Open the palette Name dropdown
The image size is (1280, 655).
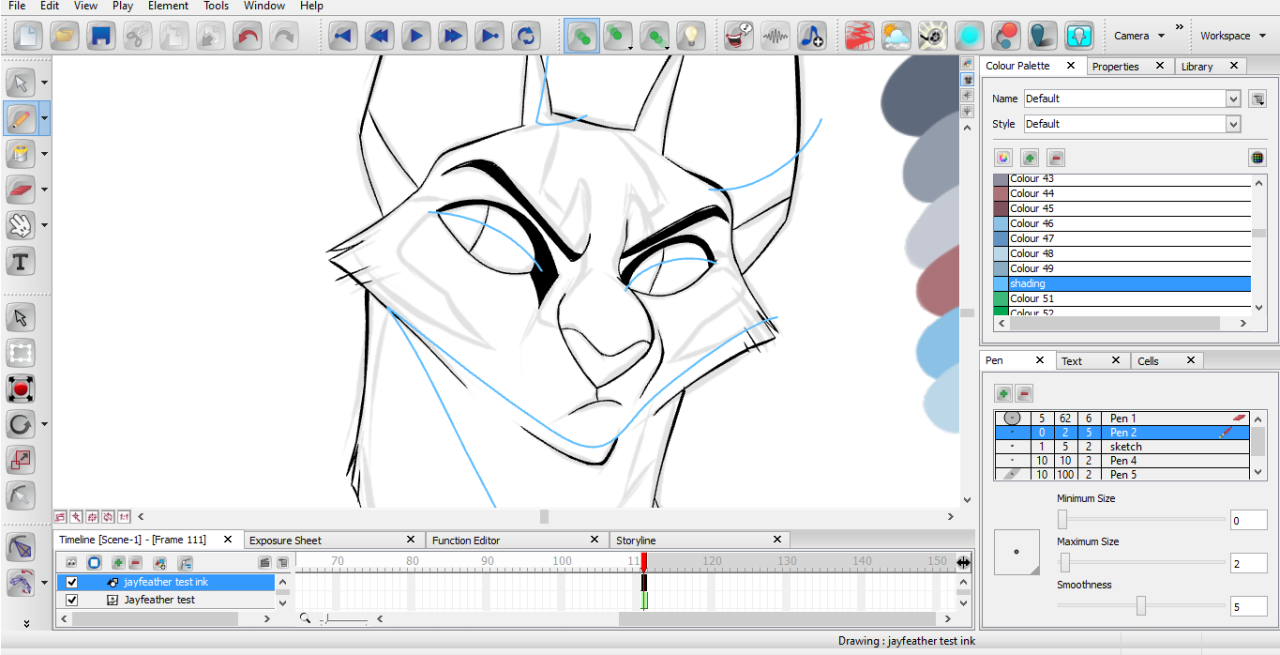1233,99
